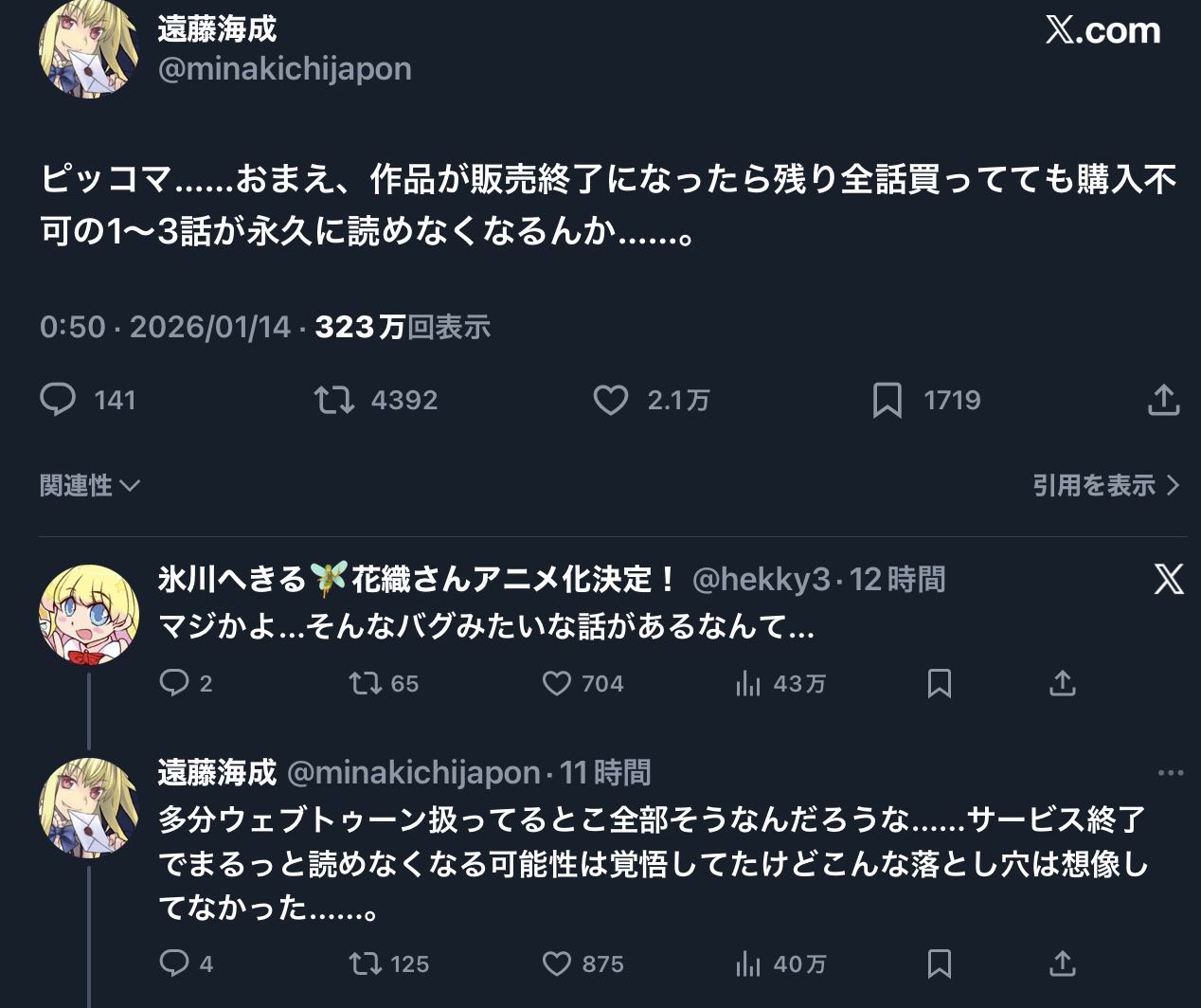Click the reply icon on the main post
The width and height of the screenshot is (1201, 1008).
pos(58,400)
